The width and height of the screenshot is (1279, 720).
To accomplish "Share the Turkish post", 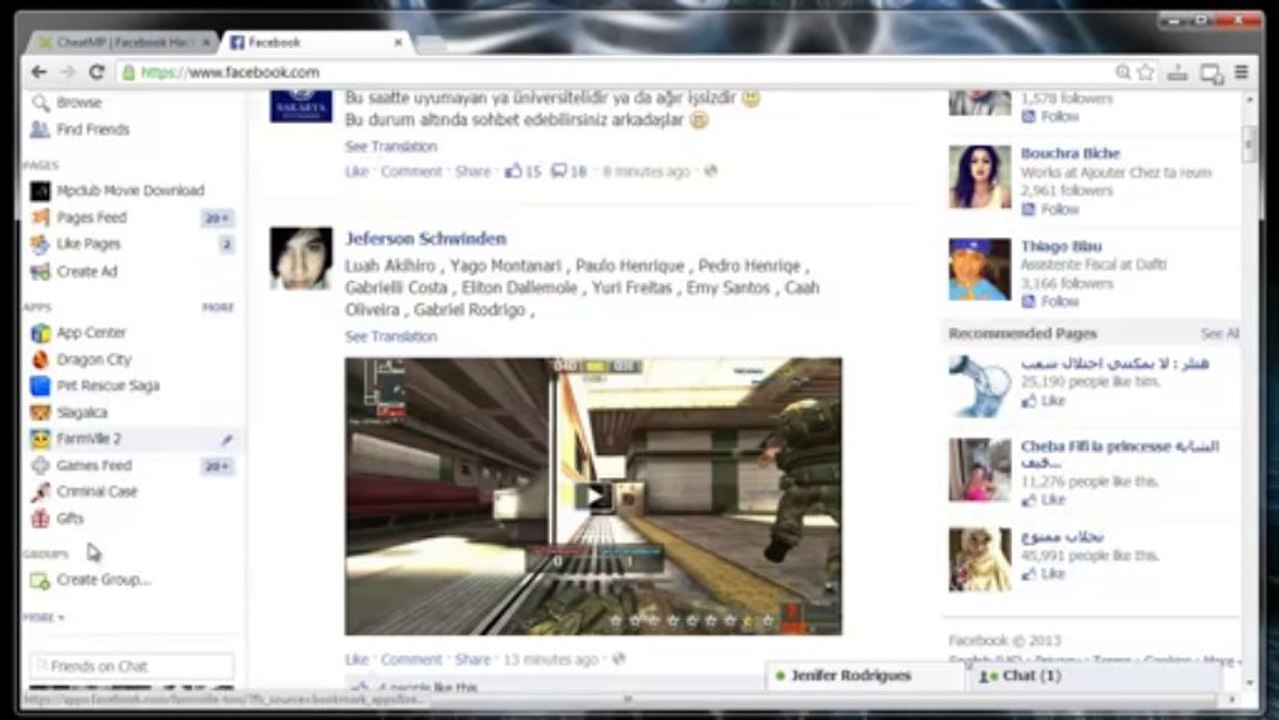I will pos(473,171).
